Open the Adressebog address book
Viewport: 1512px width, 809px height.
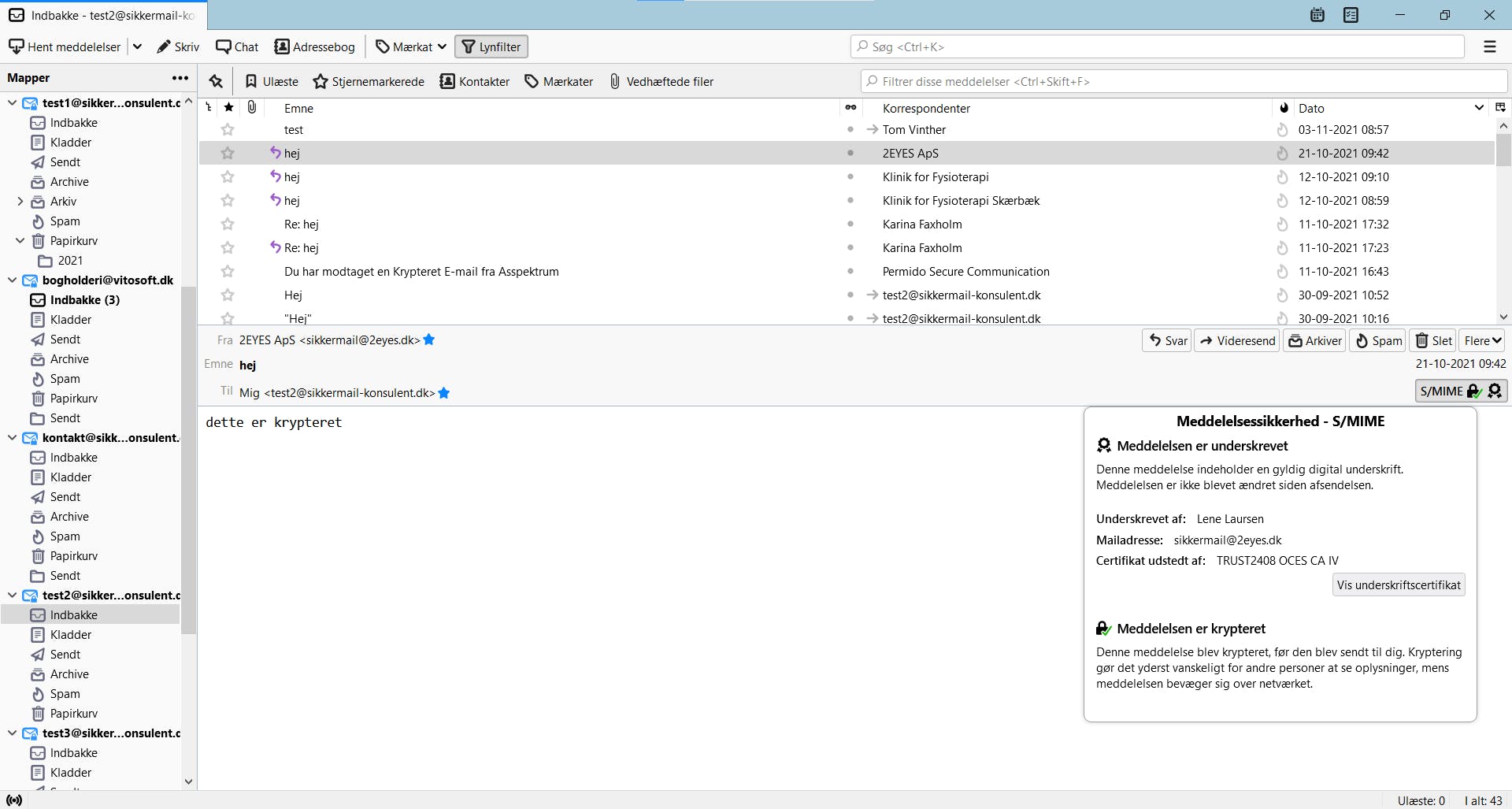click(x=315, y=46)
